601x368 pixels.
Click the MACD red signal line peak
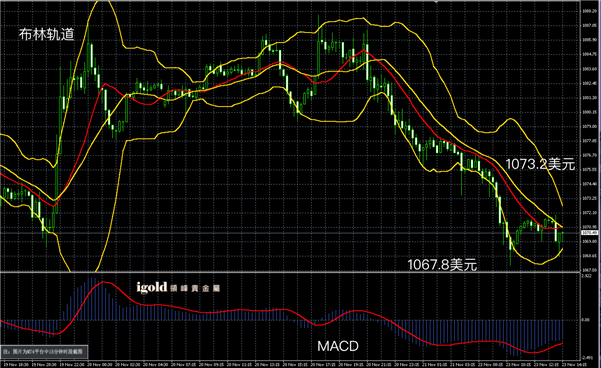104,283
